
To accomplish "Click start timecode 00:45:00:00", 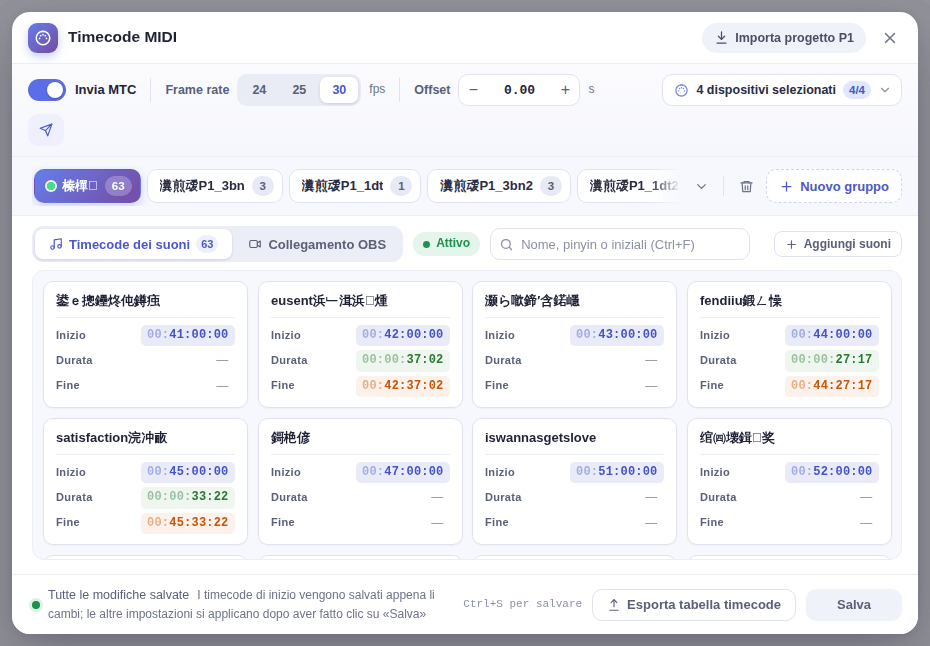I will 187,472.
